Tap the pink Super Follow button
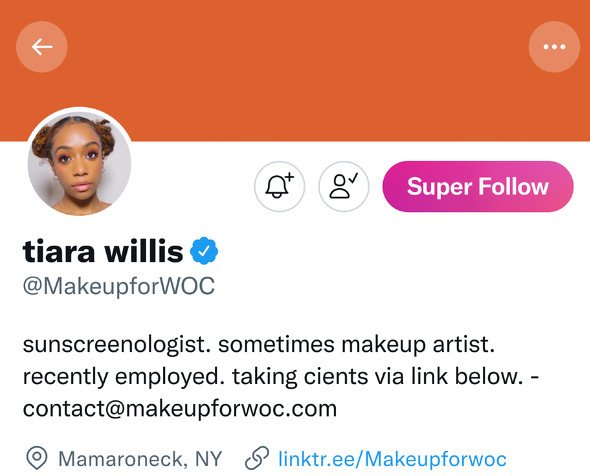The width and height of the screenshot is (590, 476). pyautogui.click(x=478, y=186)
